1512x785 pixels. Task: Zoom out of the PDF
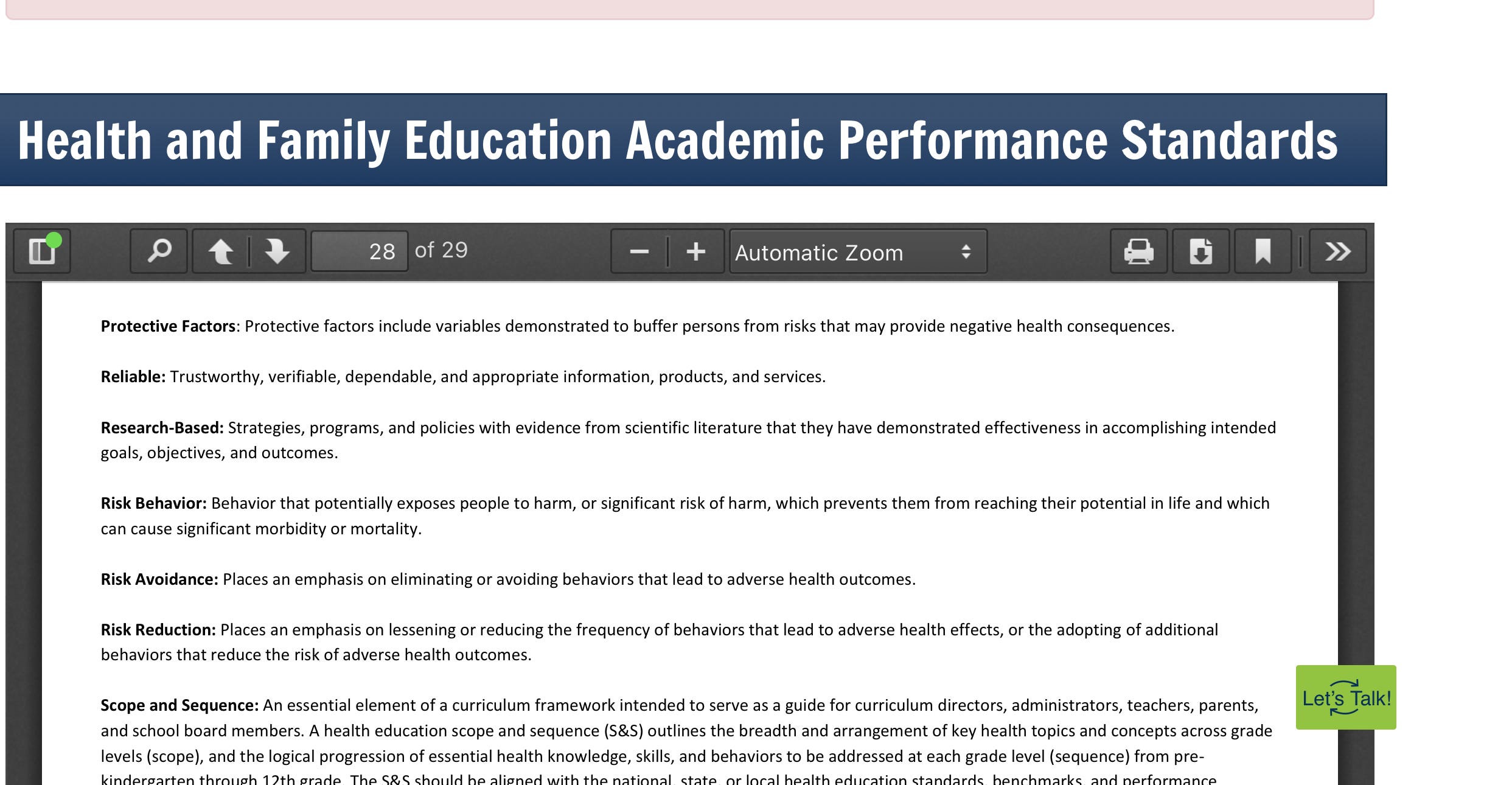[x=639, y=251]
